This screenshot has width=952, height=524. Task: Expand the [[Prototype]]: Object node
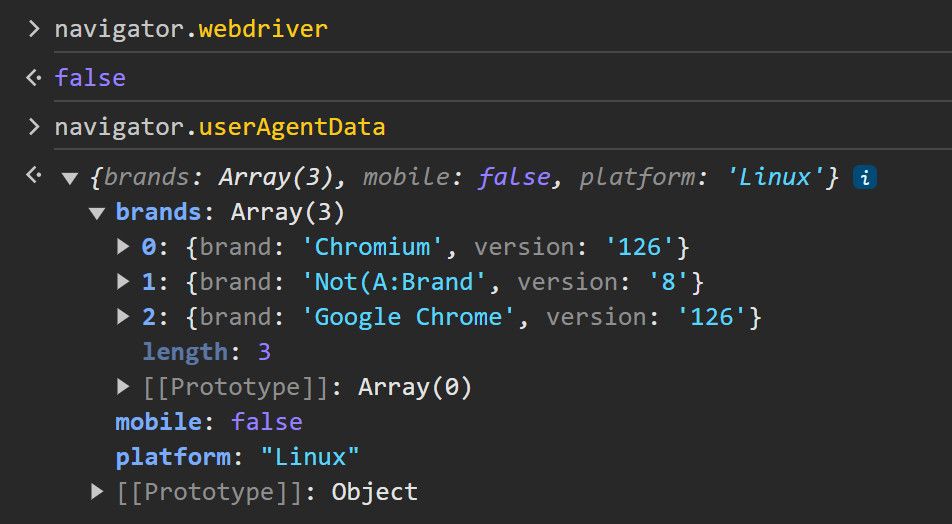point(97,492)
